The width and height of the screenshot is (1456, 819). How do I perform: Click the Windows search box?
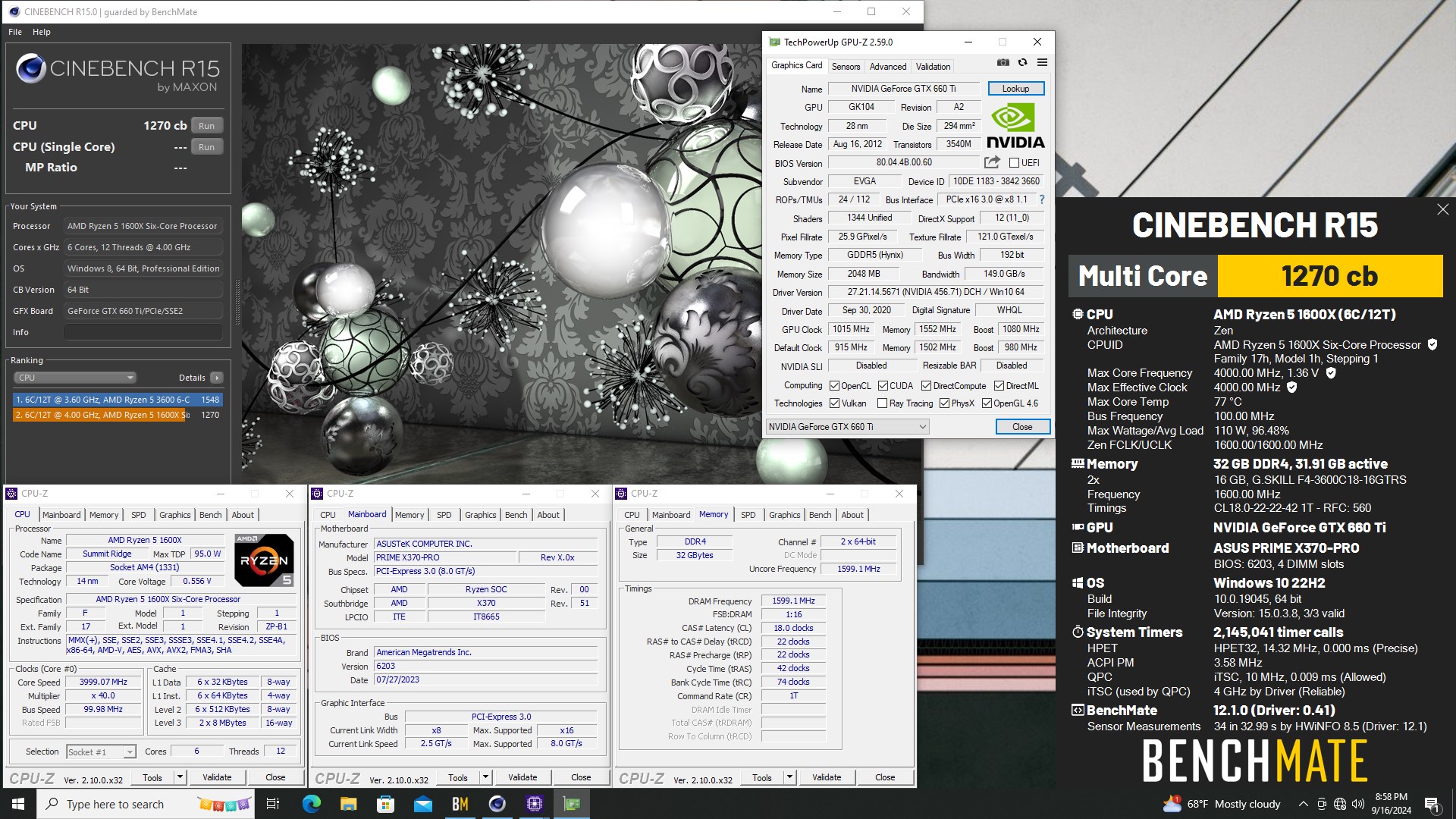(144, 804)
